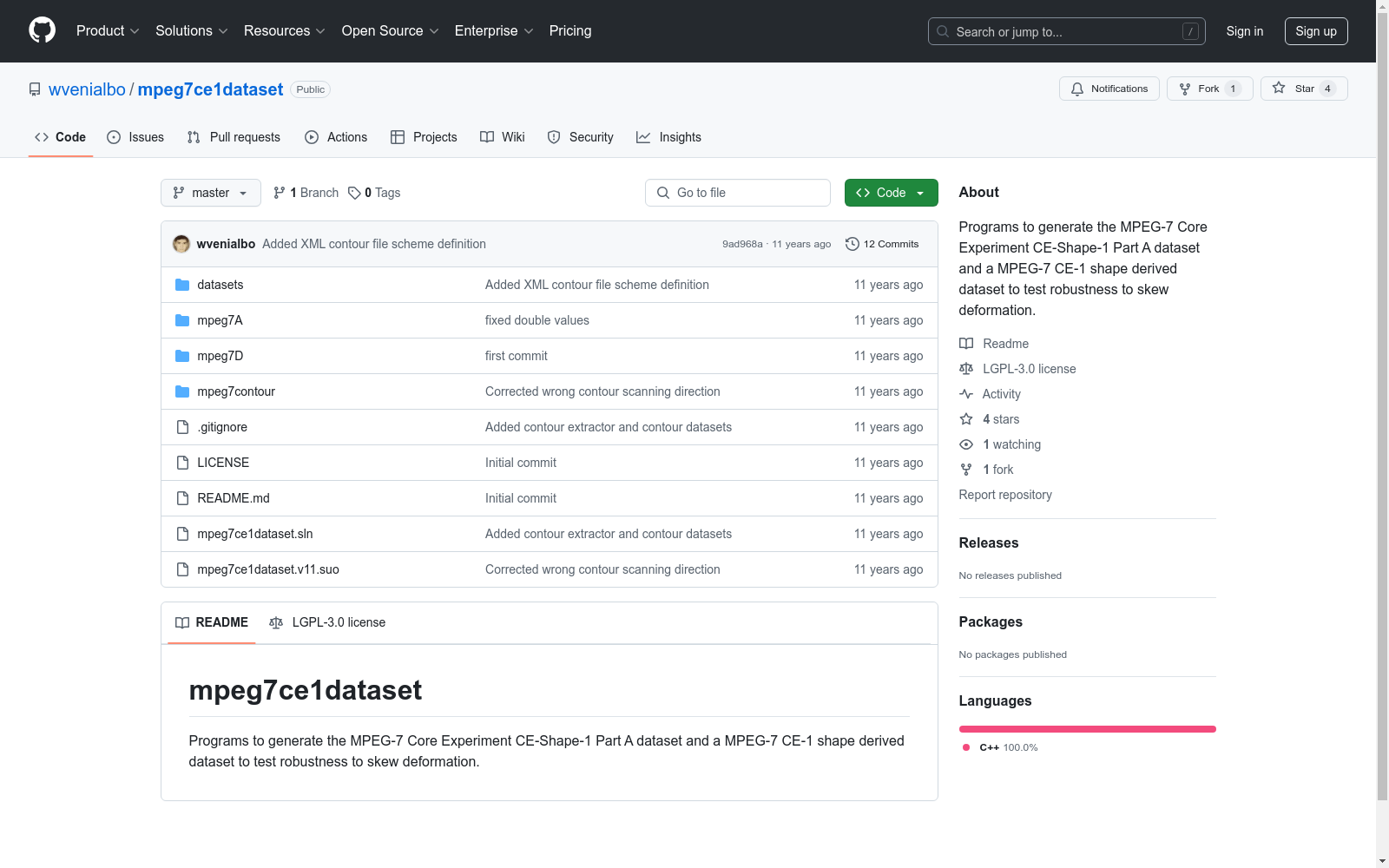Expand the Product menu
Viewport: 1389px width, 868px height.
(x=108, y=31)
